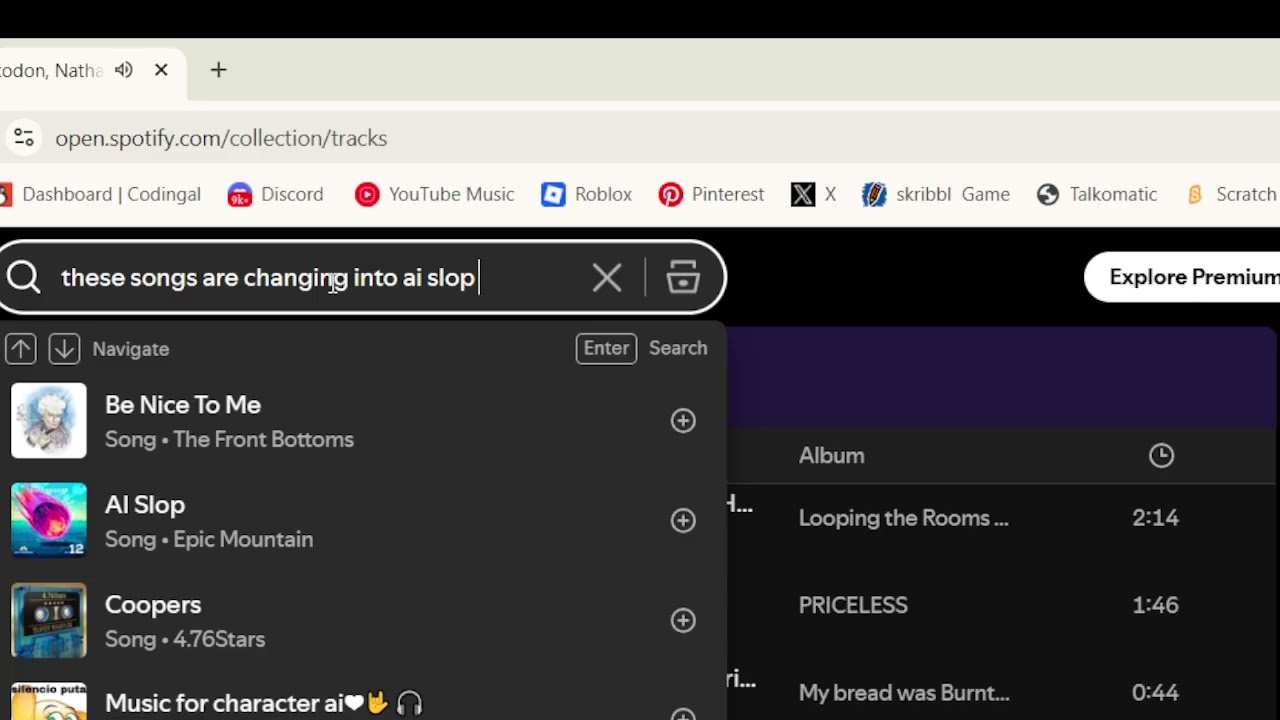Click 4.76Stars artist text
1280x720 pixels.
pyautogui.click(x=219, y=639)
